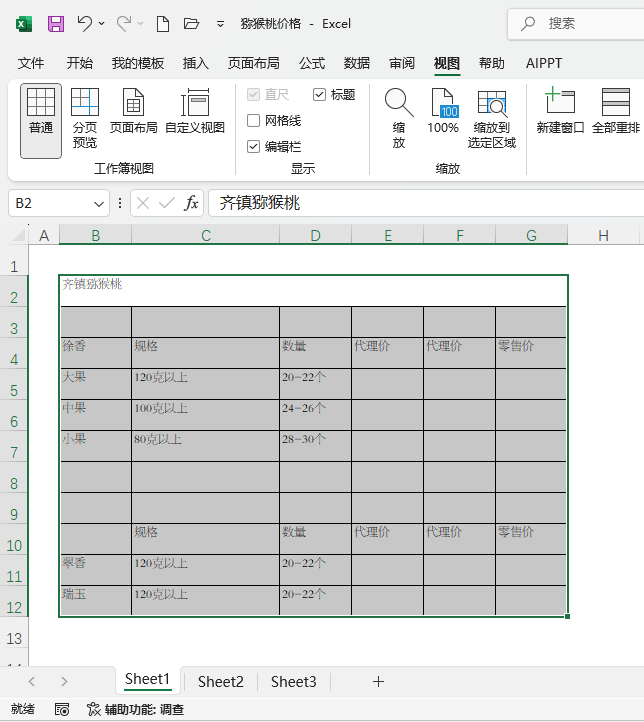Click 缩放到选定区域 button
The image size is (644, 722).
(x=492, y=118)
